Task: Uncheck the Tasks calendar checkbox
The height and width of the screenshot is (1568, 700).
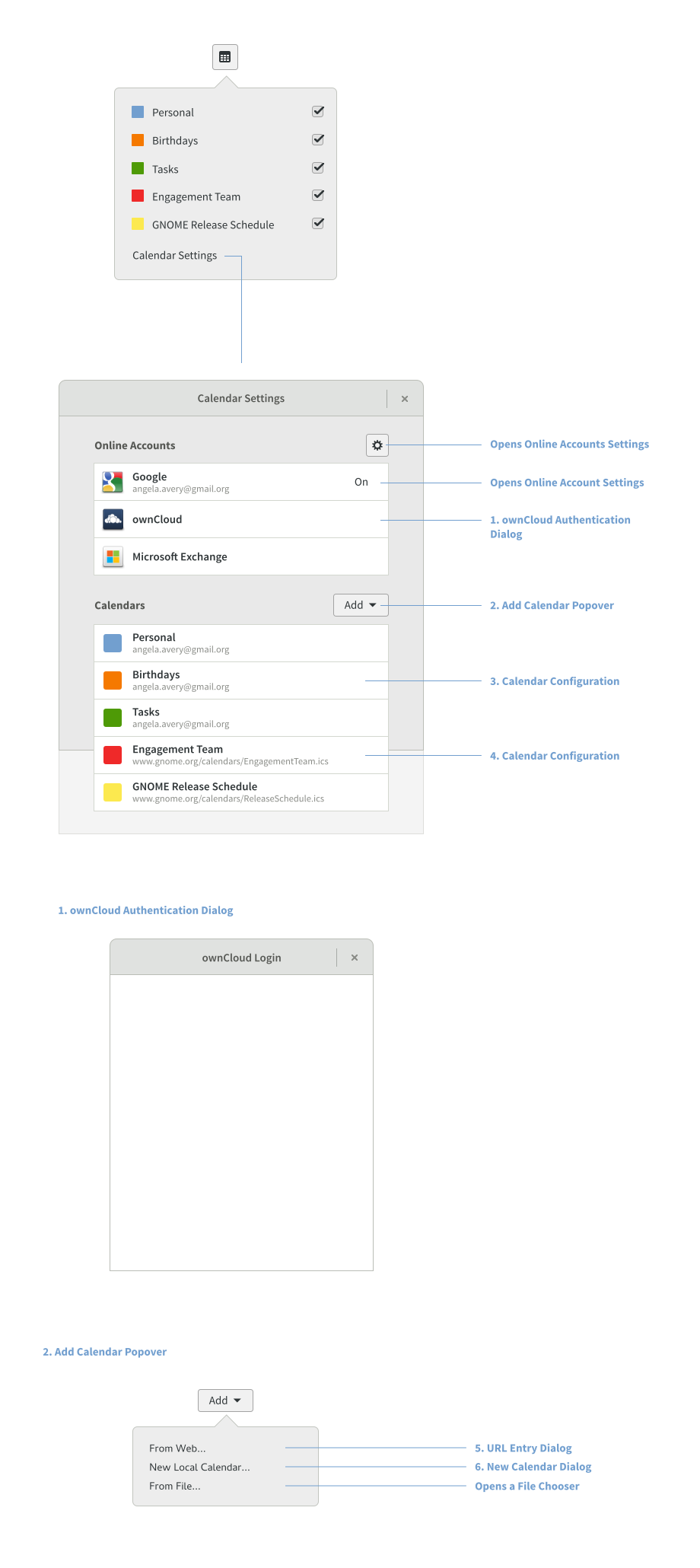Action: point(318,168)
